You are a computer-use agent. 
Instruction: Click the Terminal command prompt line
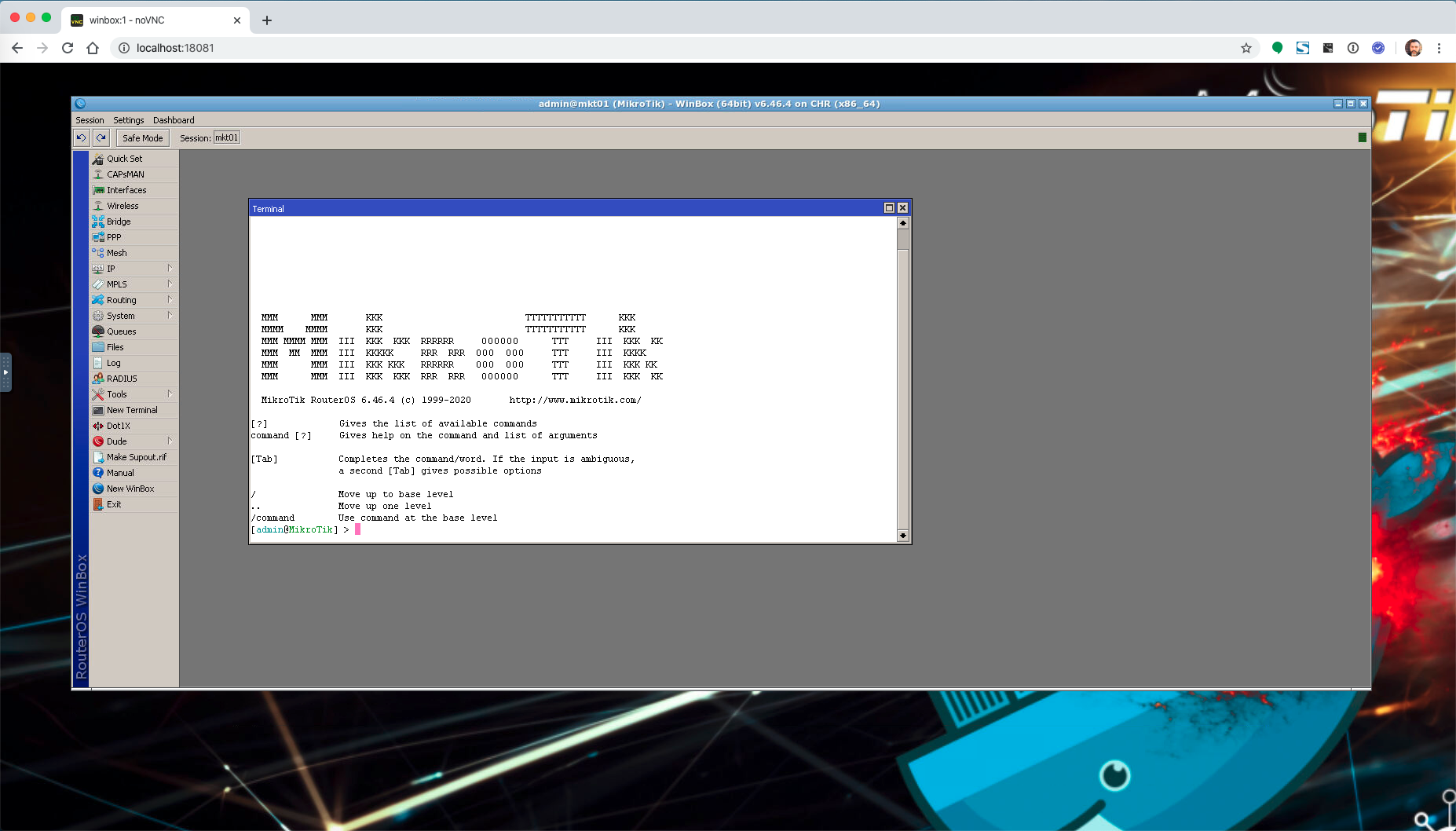click(x=573, y=529)
